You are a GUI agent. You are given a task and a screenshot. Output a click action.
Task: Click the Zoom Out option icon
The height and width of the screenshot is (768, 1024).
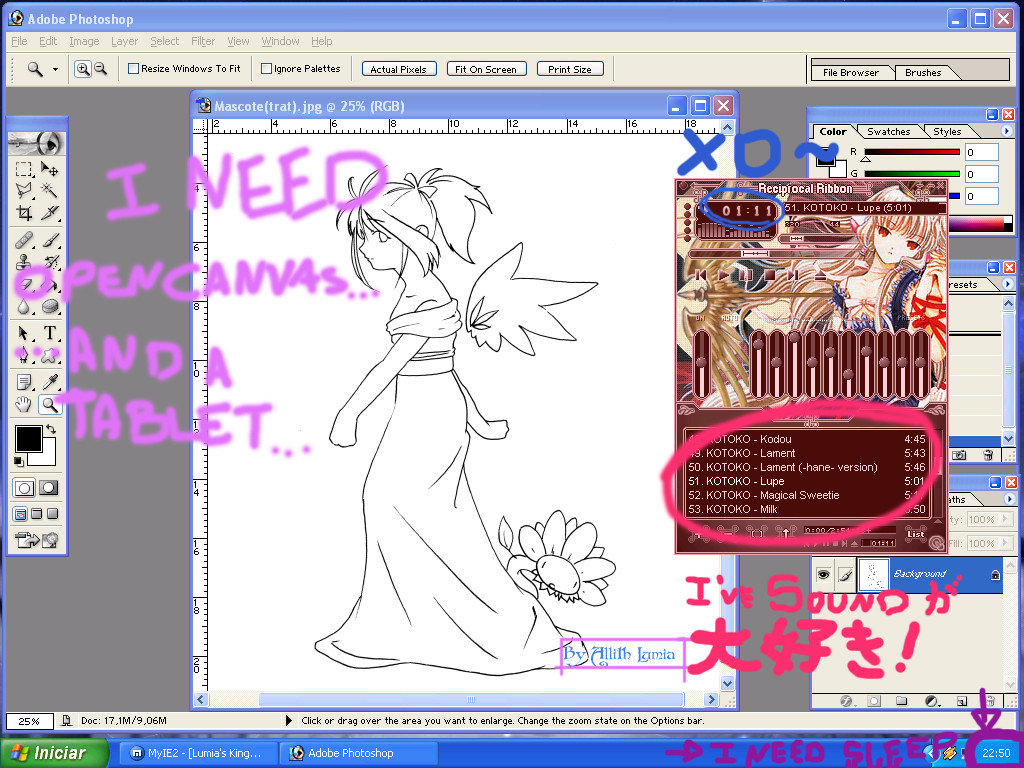pyautogui.click(x=101, y=69)
